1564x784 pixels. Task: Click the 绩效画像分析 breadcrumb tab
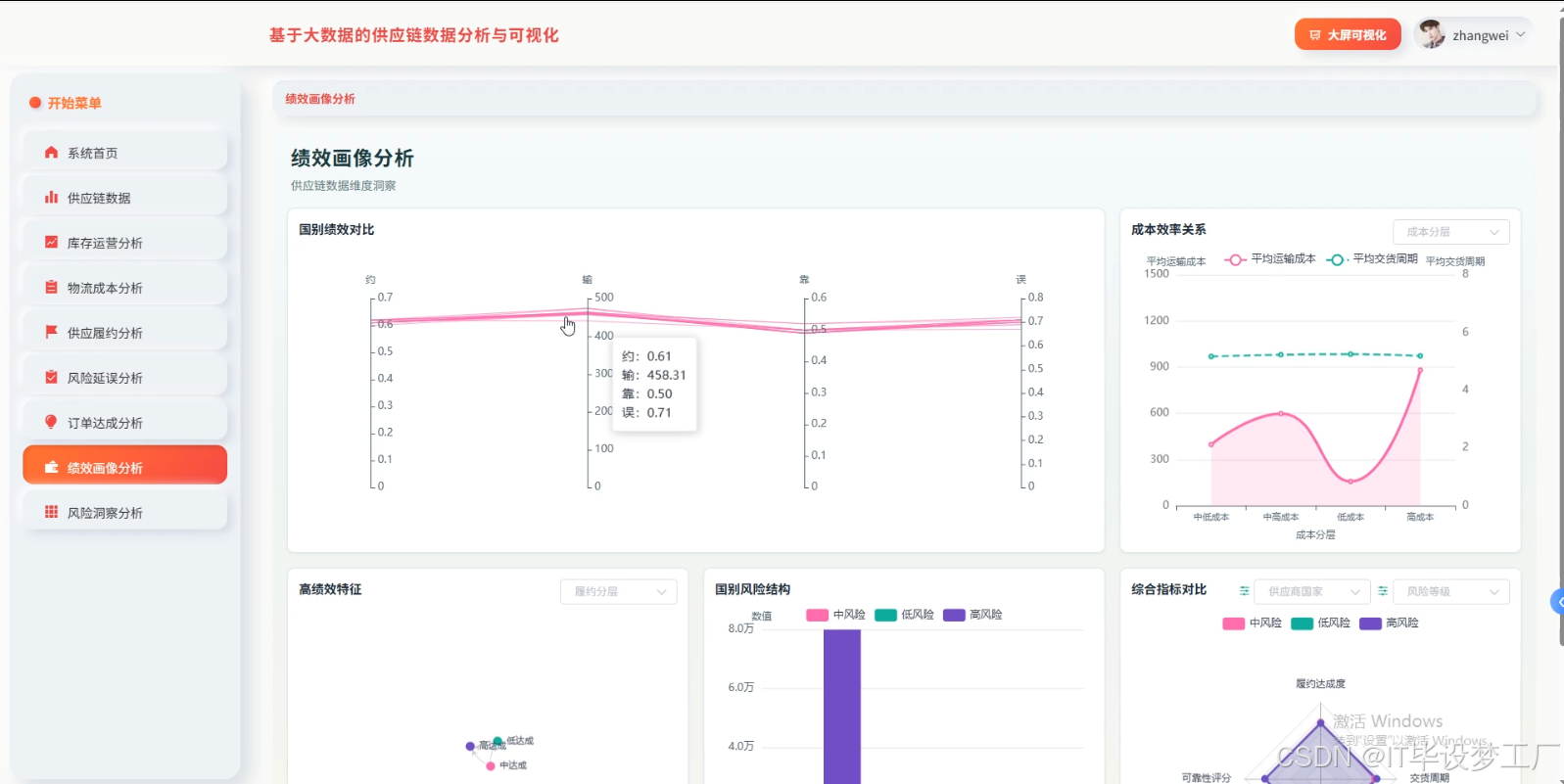320,99
